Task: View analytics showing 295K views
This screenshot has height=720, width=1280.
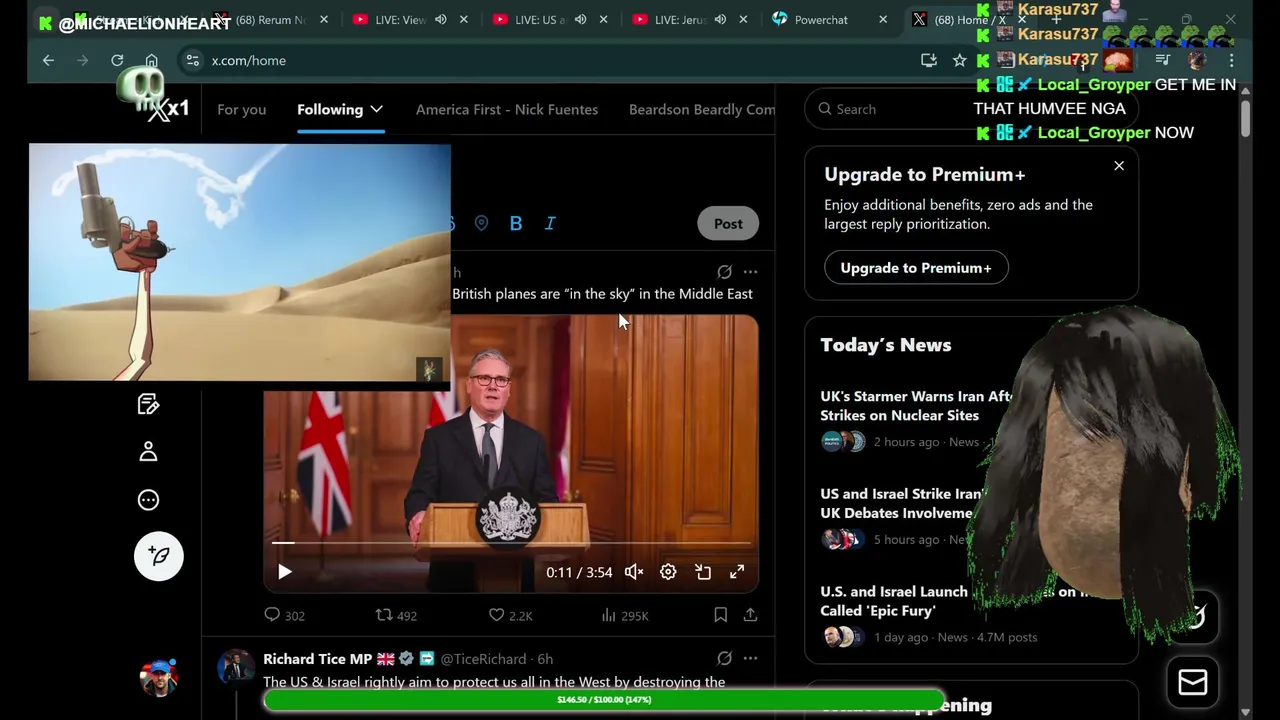Action: [x=625, y=615]
